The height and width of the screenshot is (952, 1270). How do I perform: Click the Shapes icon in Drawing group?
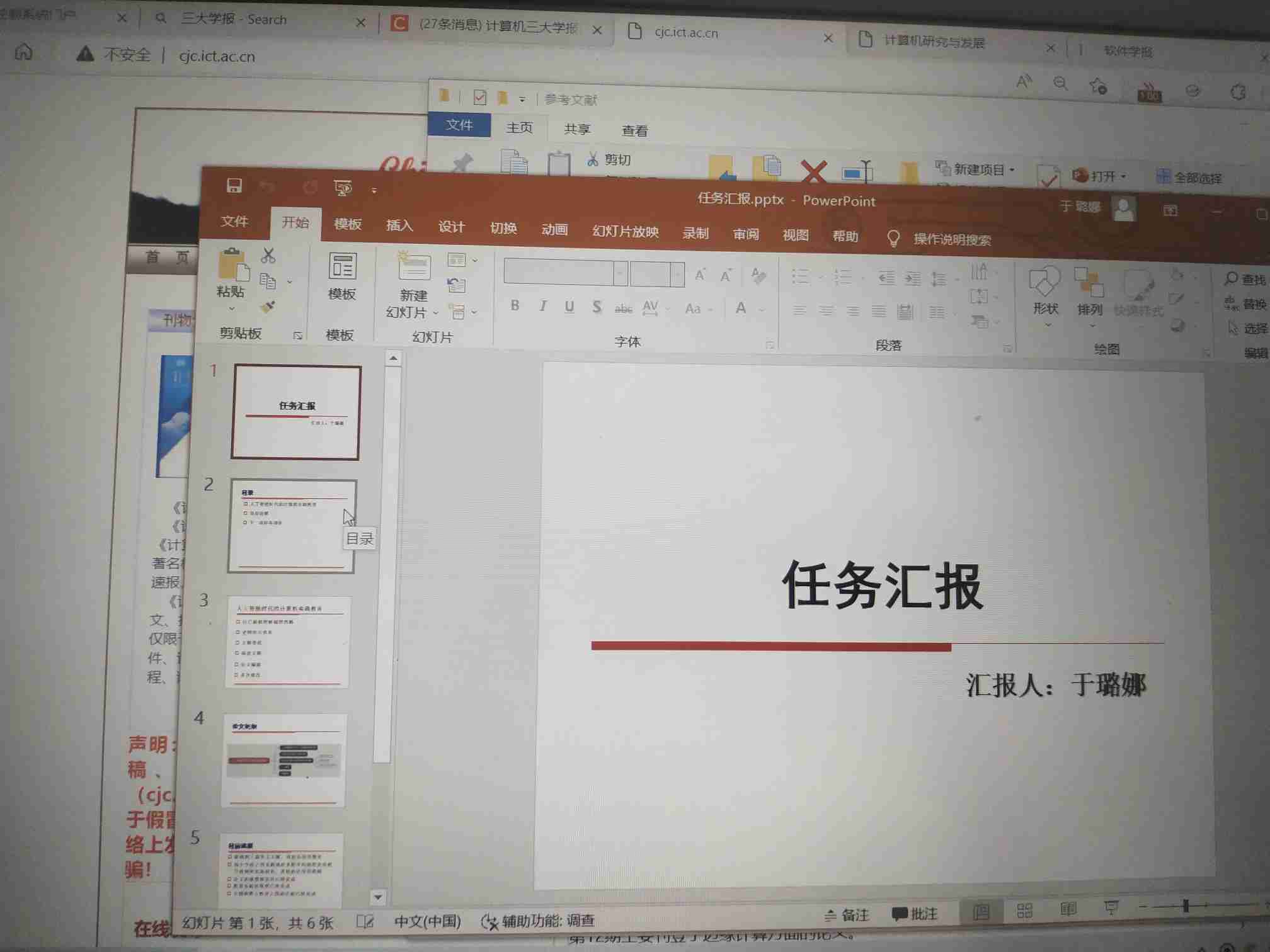[x=1045, y=282]
